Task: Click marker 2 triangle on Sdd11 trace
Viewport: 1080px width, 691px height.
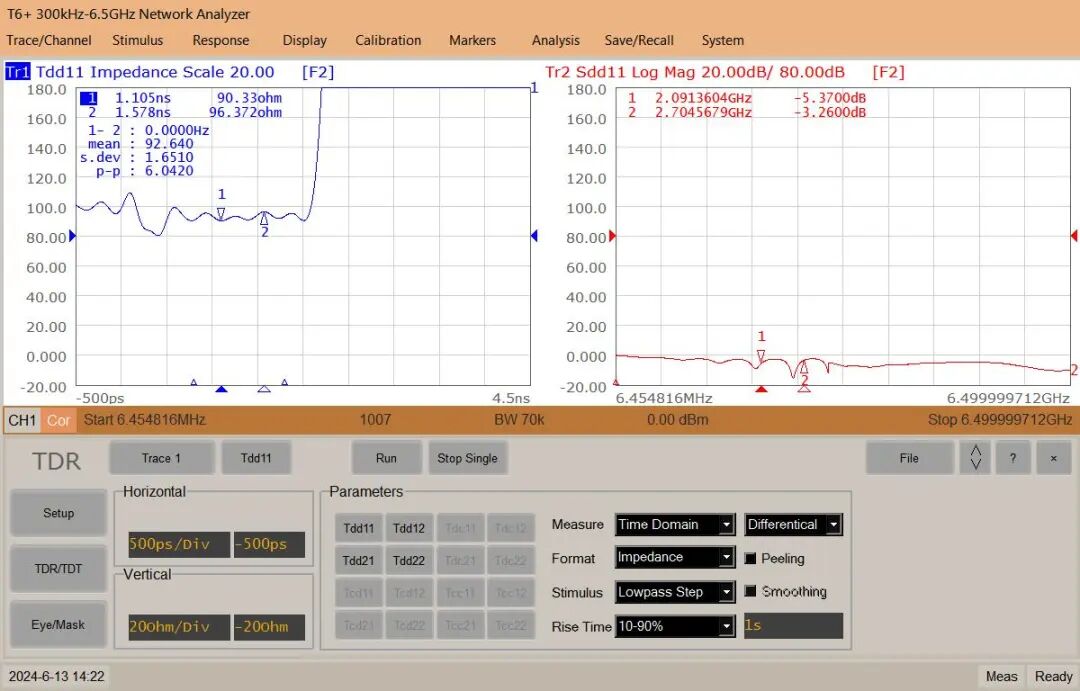Action: [x=804, y=368]
